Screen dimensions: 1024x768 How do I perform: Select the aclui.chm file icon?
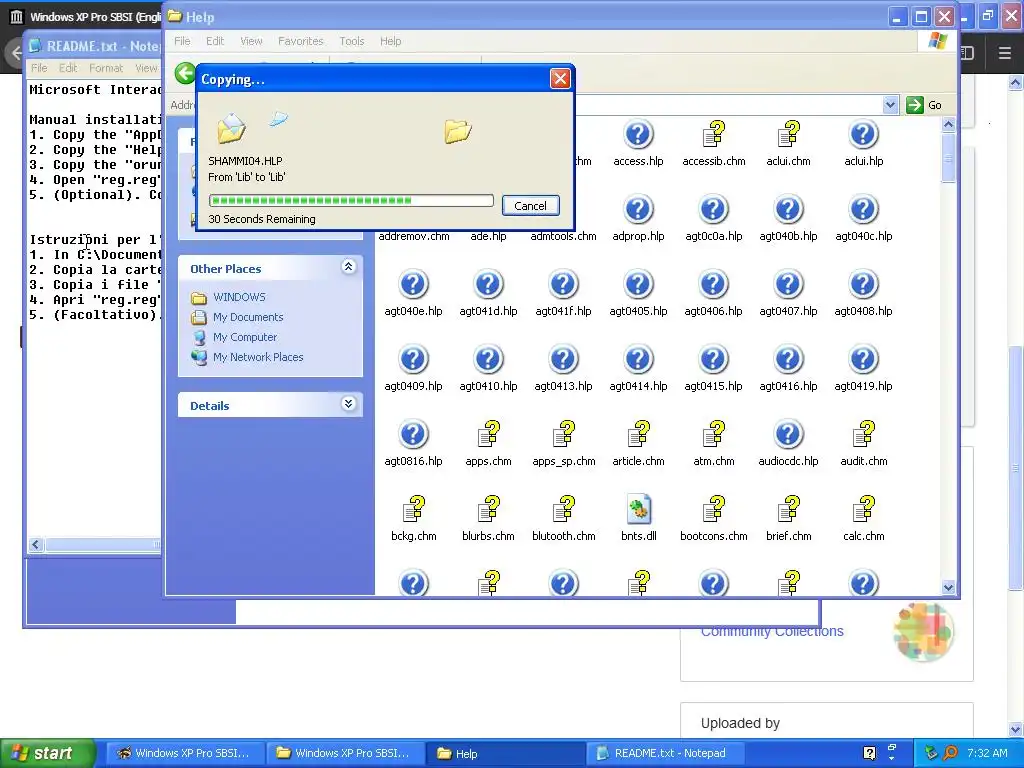tap(788, 135)
